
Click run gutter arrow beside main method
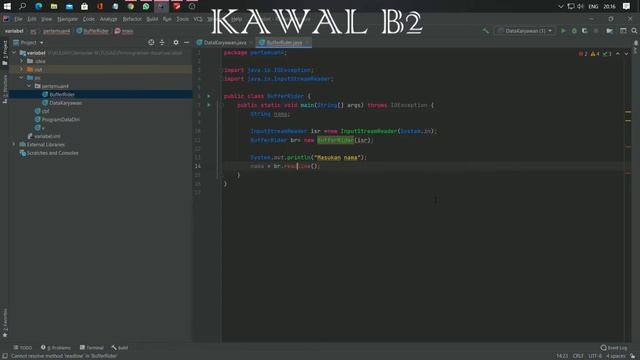pyautogui.click(x=209, y=105)
